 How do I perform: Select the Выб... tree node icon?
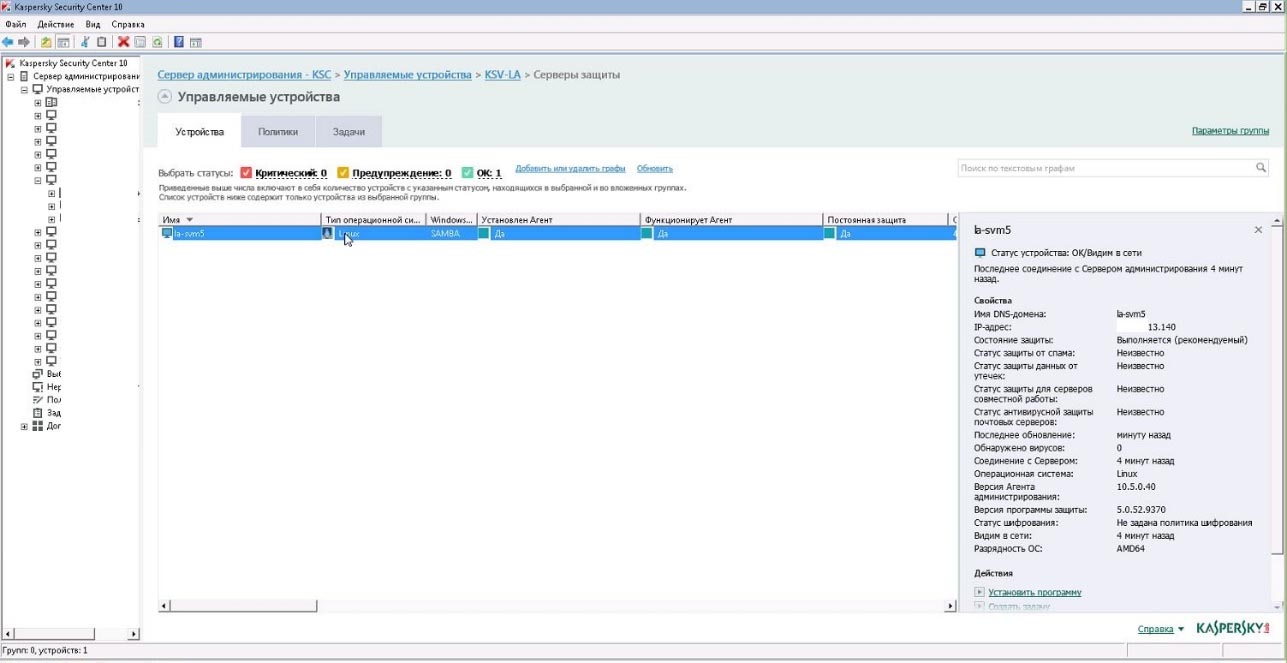pos(38,374)
